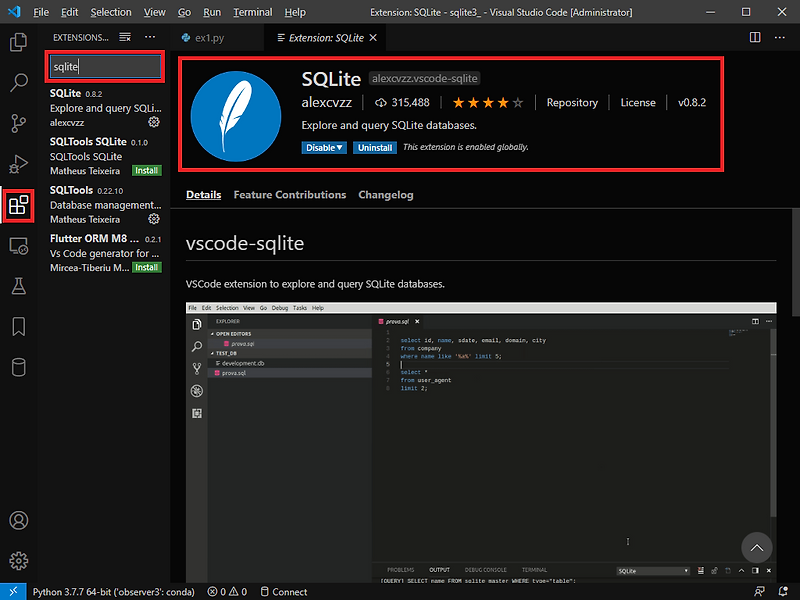Click the scroll-to-top arrow button
The height and width of the screenshot is (600, 800).
click(x=757, y=548)
